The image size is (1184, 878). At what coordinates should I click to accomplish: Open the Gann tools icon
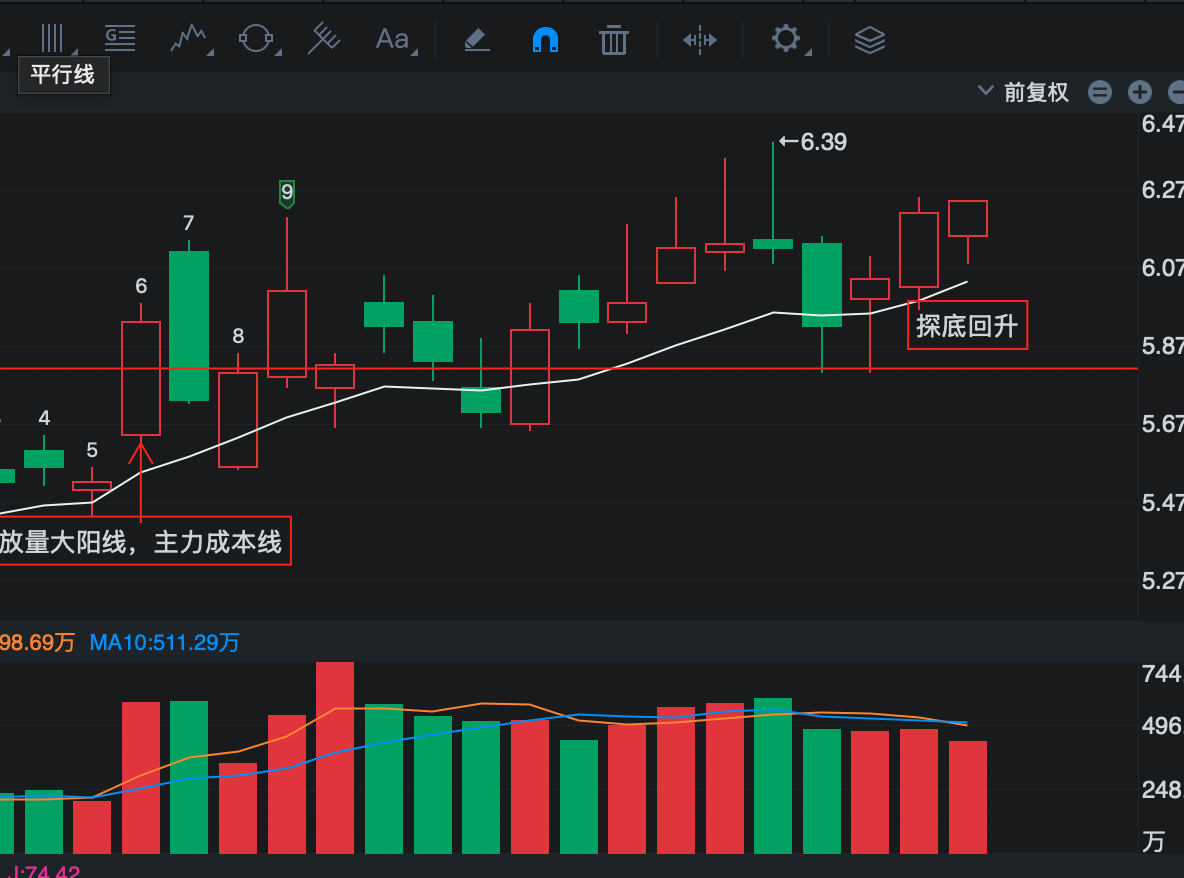pos(120,38)
